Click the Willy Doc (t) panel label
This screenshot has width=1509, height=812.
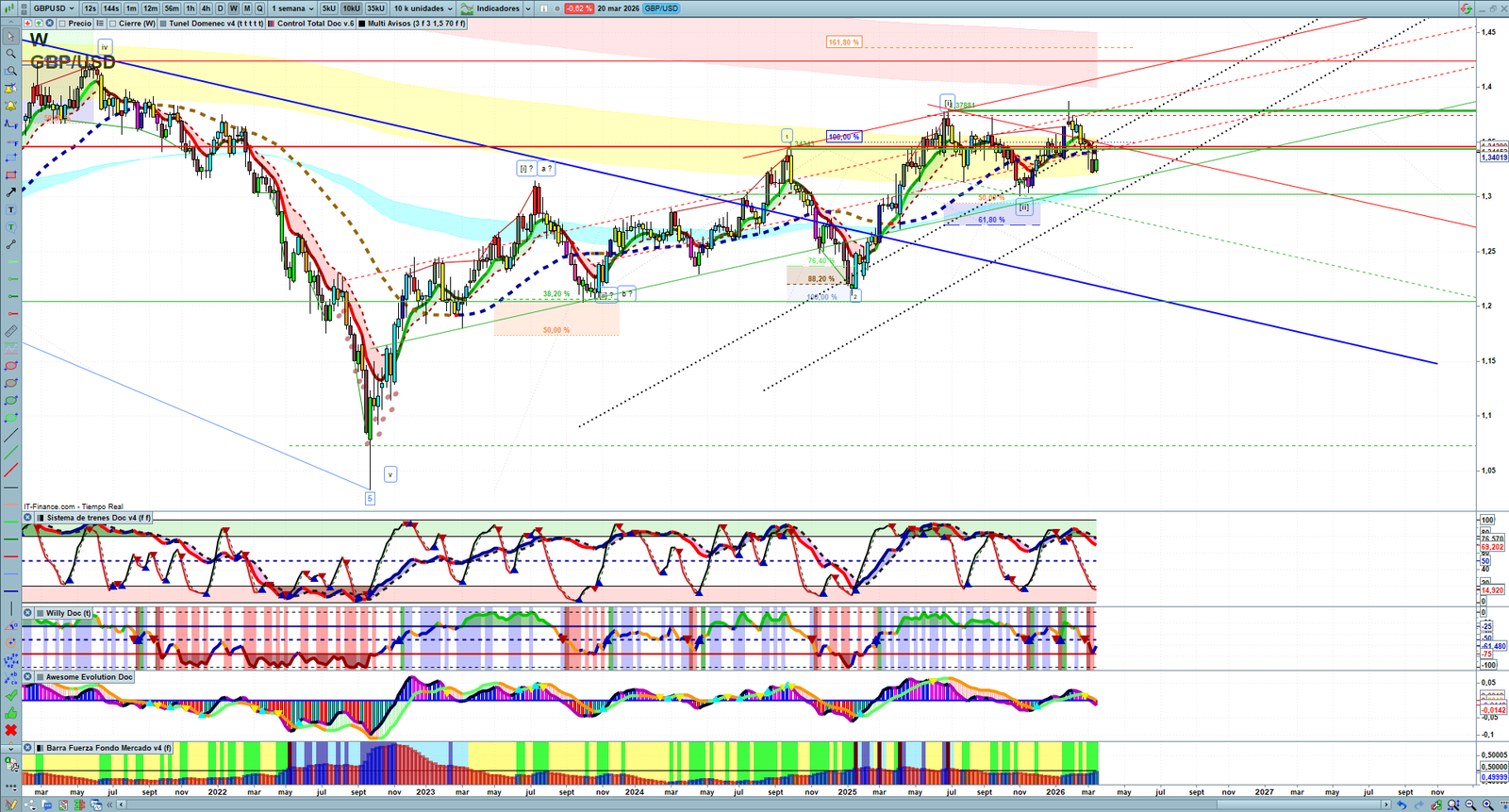tap(69, 613)
